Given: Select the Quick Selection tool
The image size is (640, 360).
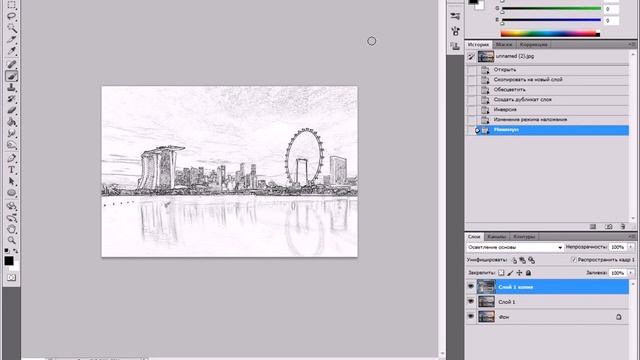Looking at the screenshot, I should coord(11,28).
